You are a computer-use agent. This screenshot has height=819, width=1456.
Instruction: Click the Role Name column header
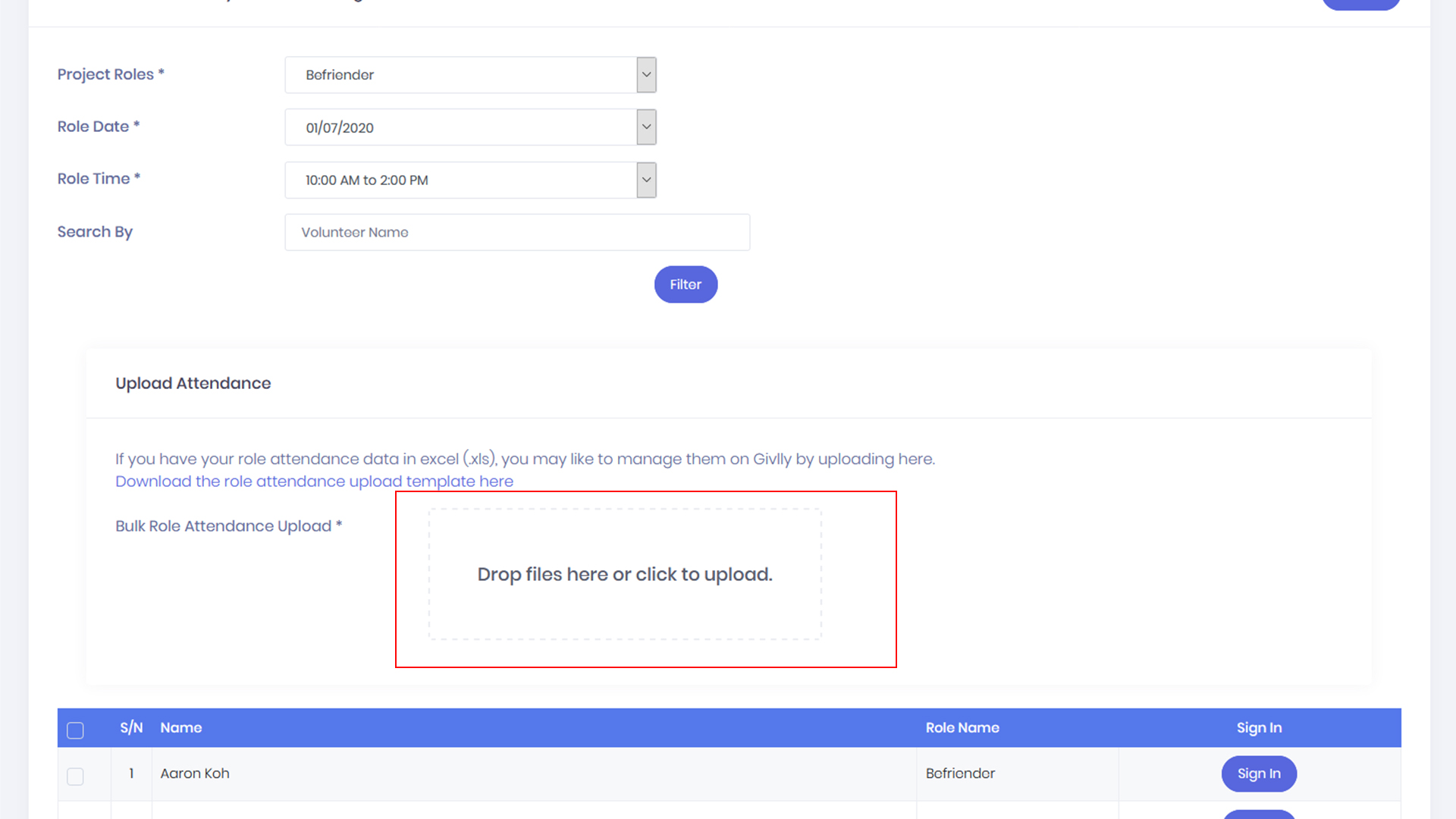(962, 728)
